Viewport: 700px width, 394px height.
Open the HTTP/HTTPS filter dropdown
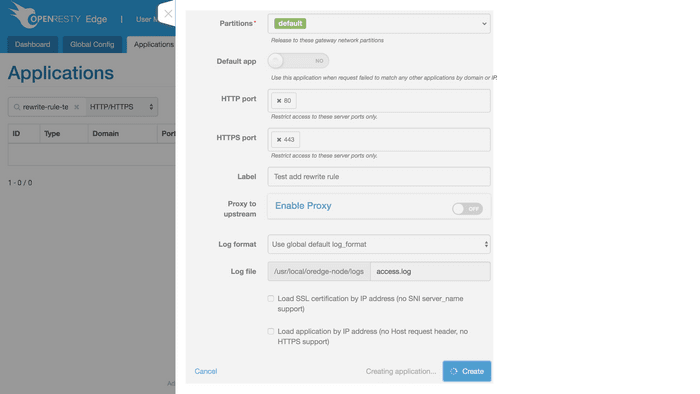121,107
